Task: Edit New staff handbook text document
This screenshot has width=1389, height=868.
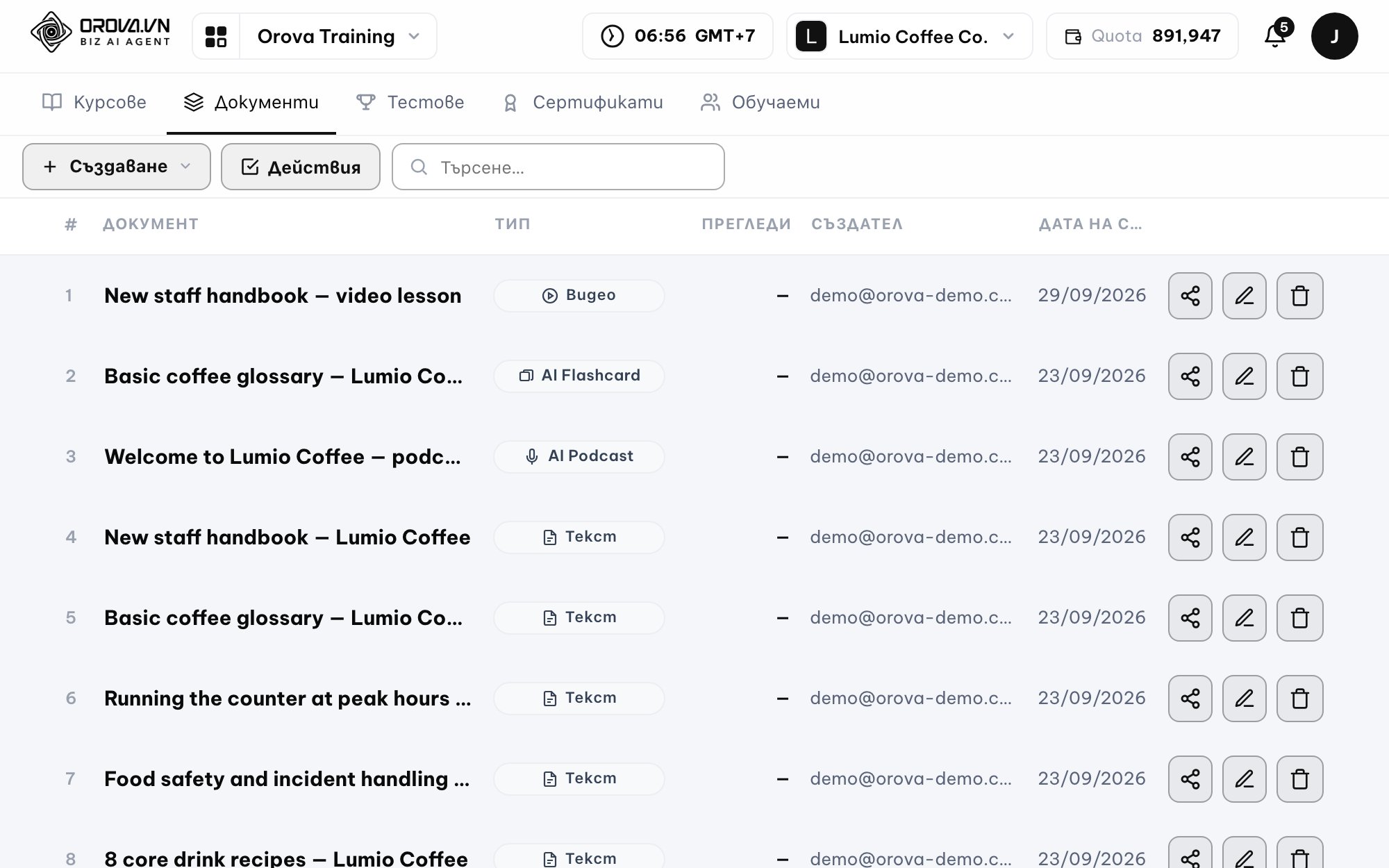Action: pyautogui.click(x=1244, y=537)
